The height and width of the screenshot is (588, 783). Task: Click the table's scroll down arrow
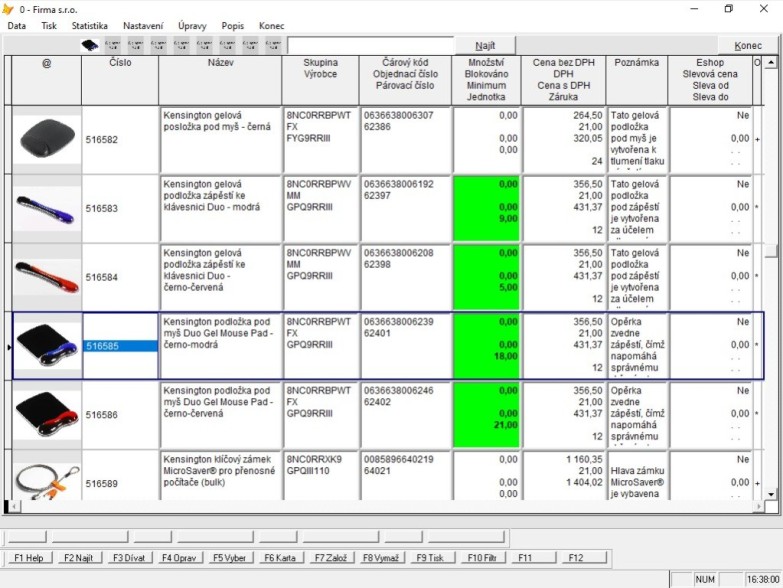click(x=771, y=494)
